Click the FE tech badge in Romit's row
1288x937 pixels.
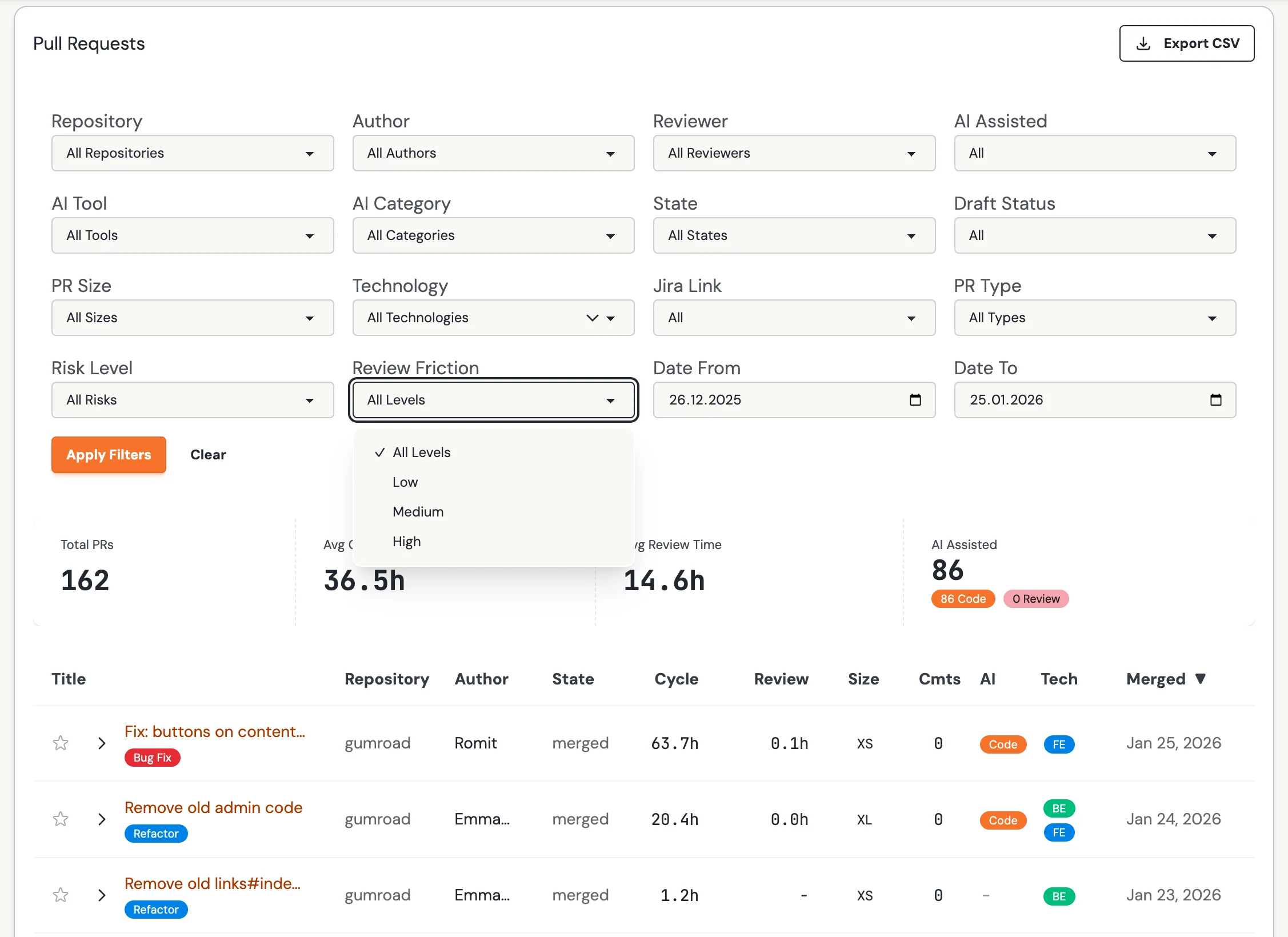(1059, 744)
